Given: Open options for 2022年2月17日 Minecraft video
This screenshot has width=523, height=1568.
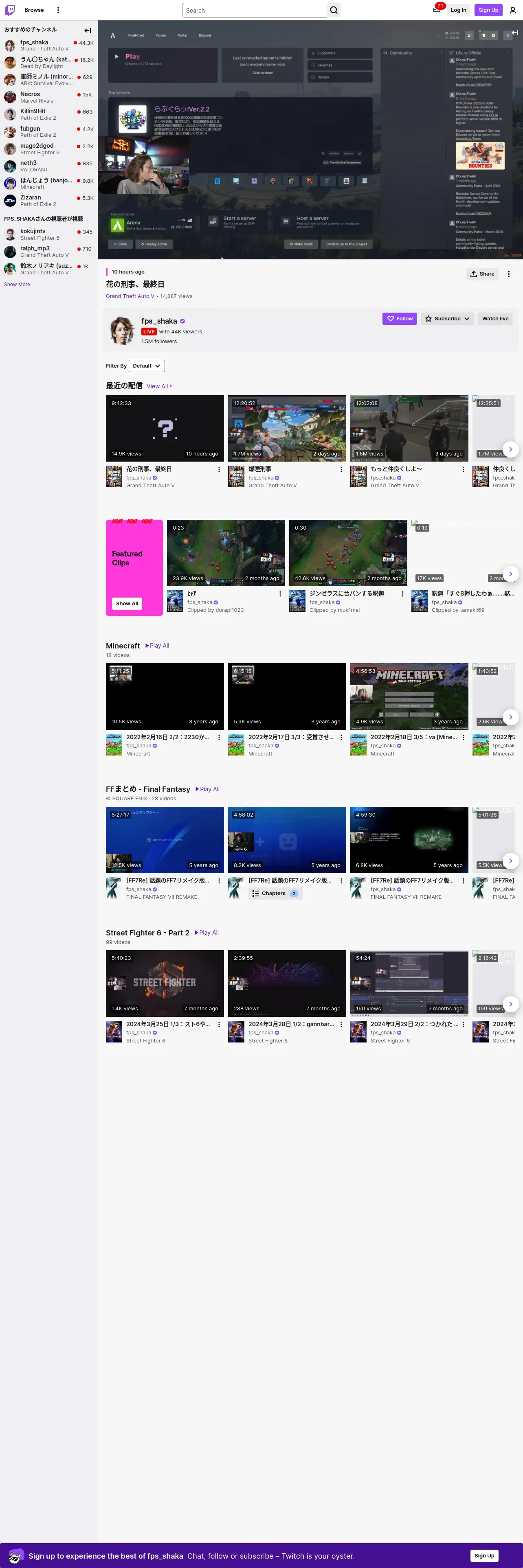Looking at the screenshot, I should point(341,737).
